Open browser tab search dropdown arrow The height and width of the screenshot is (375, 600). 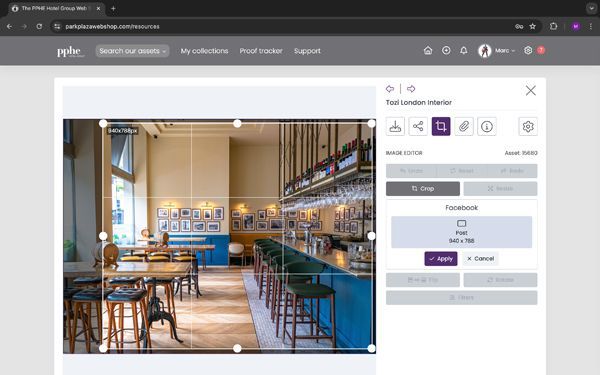591,8
